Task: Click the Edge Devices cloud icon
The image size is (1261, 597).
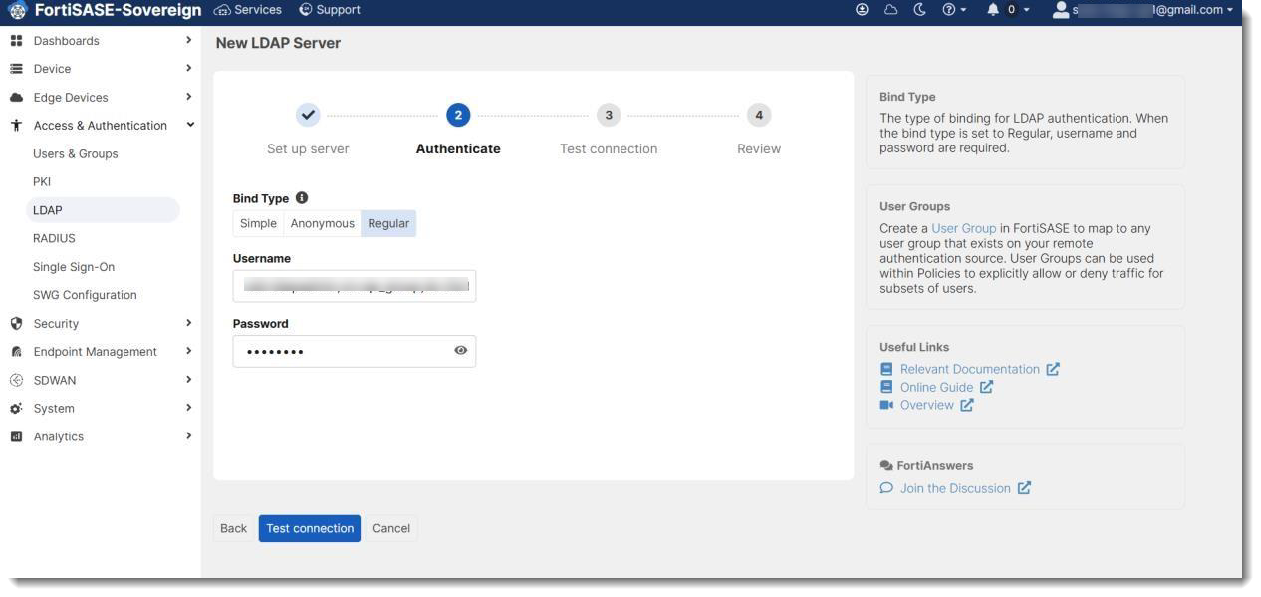Action: click(16, 98)
